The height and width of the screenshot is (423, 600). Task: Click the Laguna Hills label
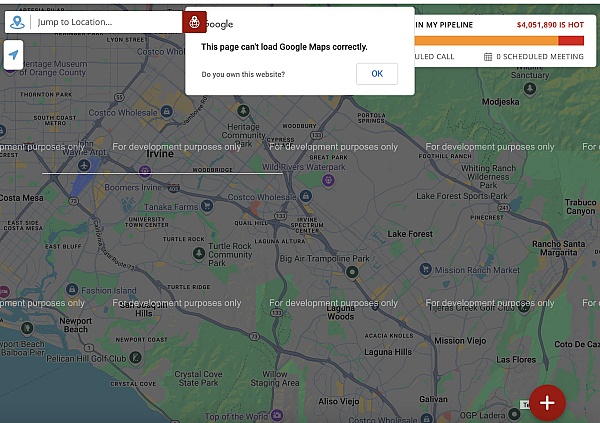pyautogui.click(x=388, y=352)
